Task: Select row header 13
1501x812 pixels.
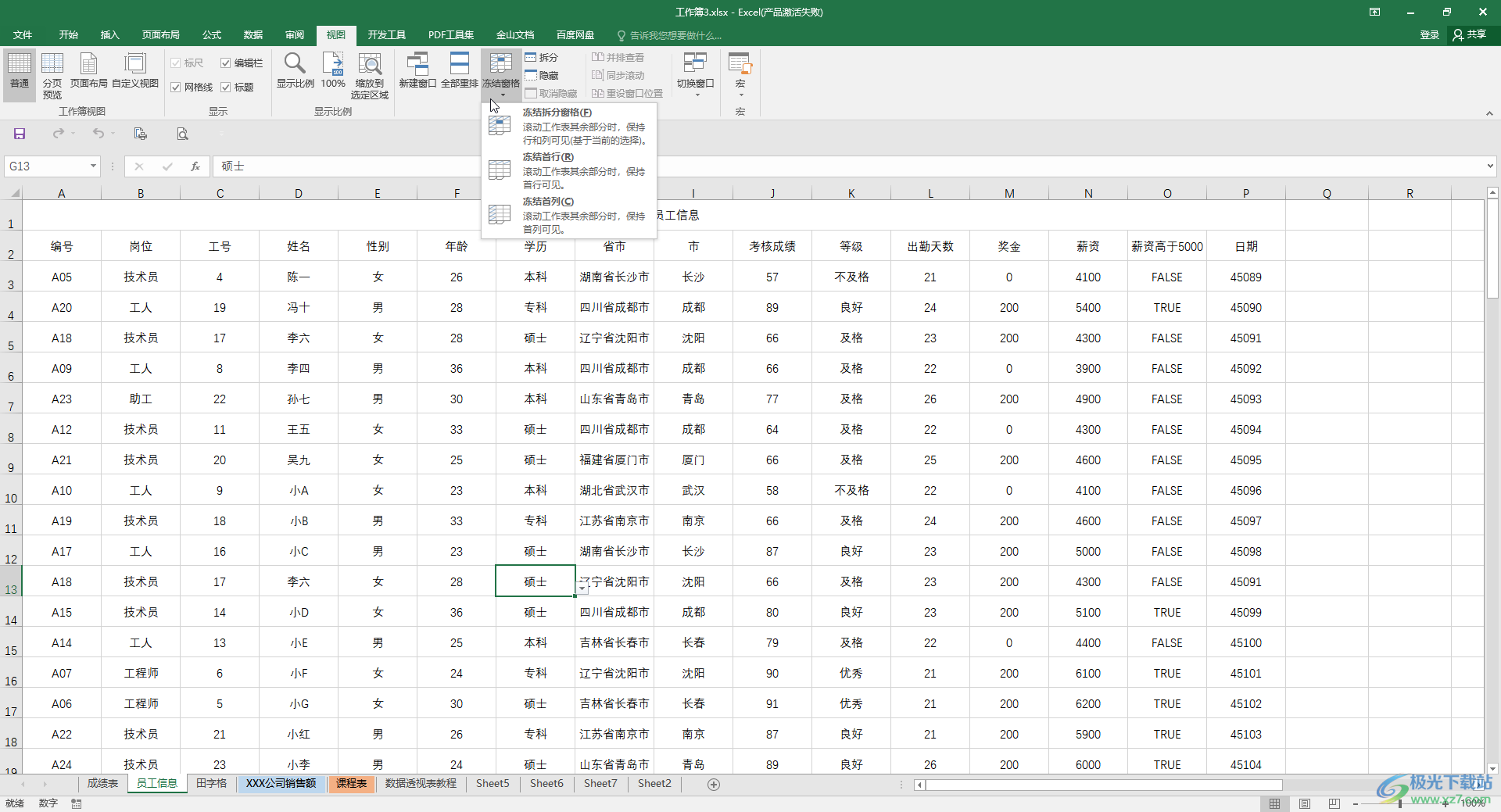Action: pos(11,581)
